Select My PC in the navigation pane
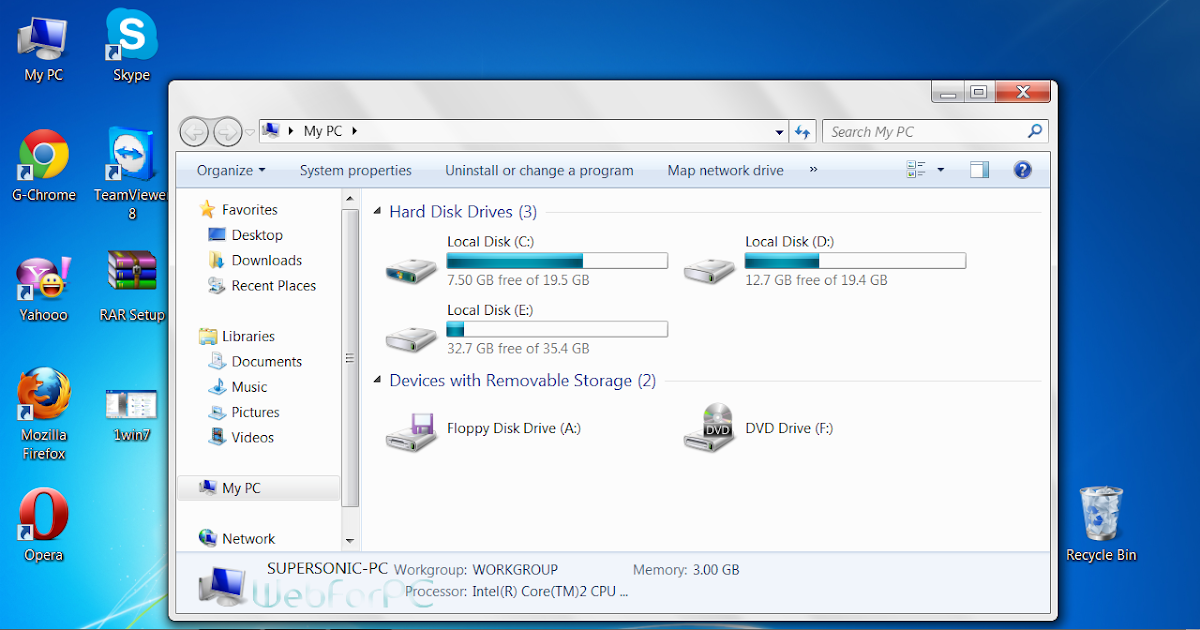 coord(258,488)
